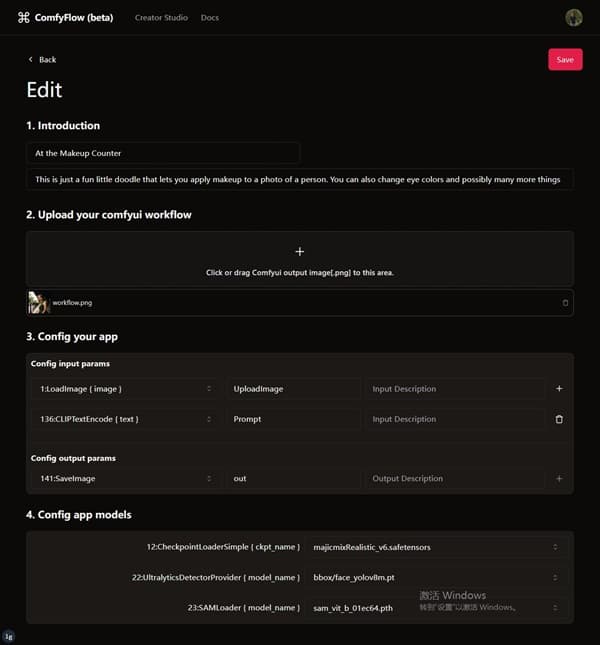Add an output param with the plus icon
The height and width of the screenshot is (645, 600).
click(559, 478)
